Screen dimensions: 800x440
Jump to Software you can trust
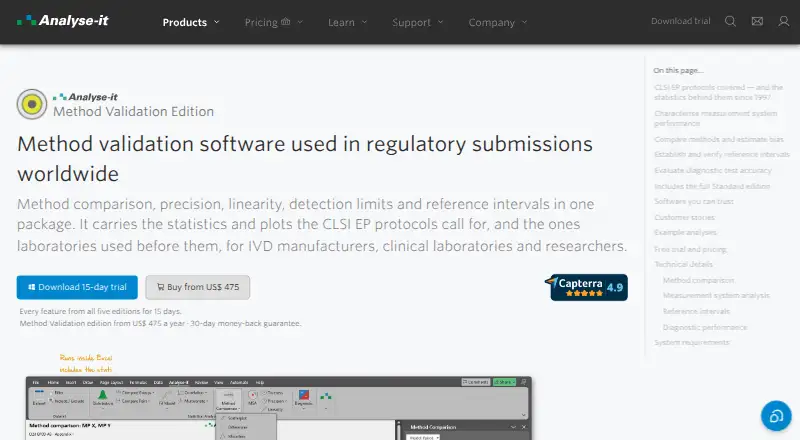694,202
